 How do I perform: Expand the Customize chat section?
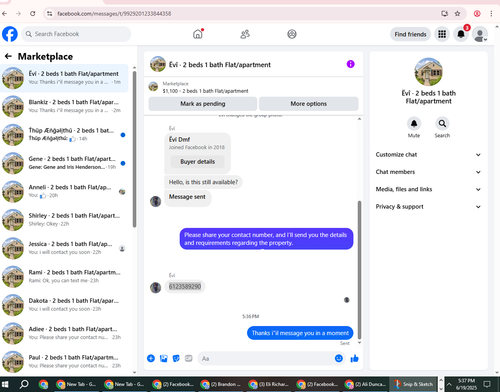tap(428, 155)
